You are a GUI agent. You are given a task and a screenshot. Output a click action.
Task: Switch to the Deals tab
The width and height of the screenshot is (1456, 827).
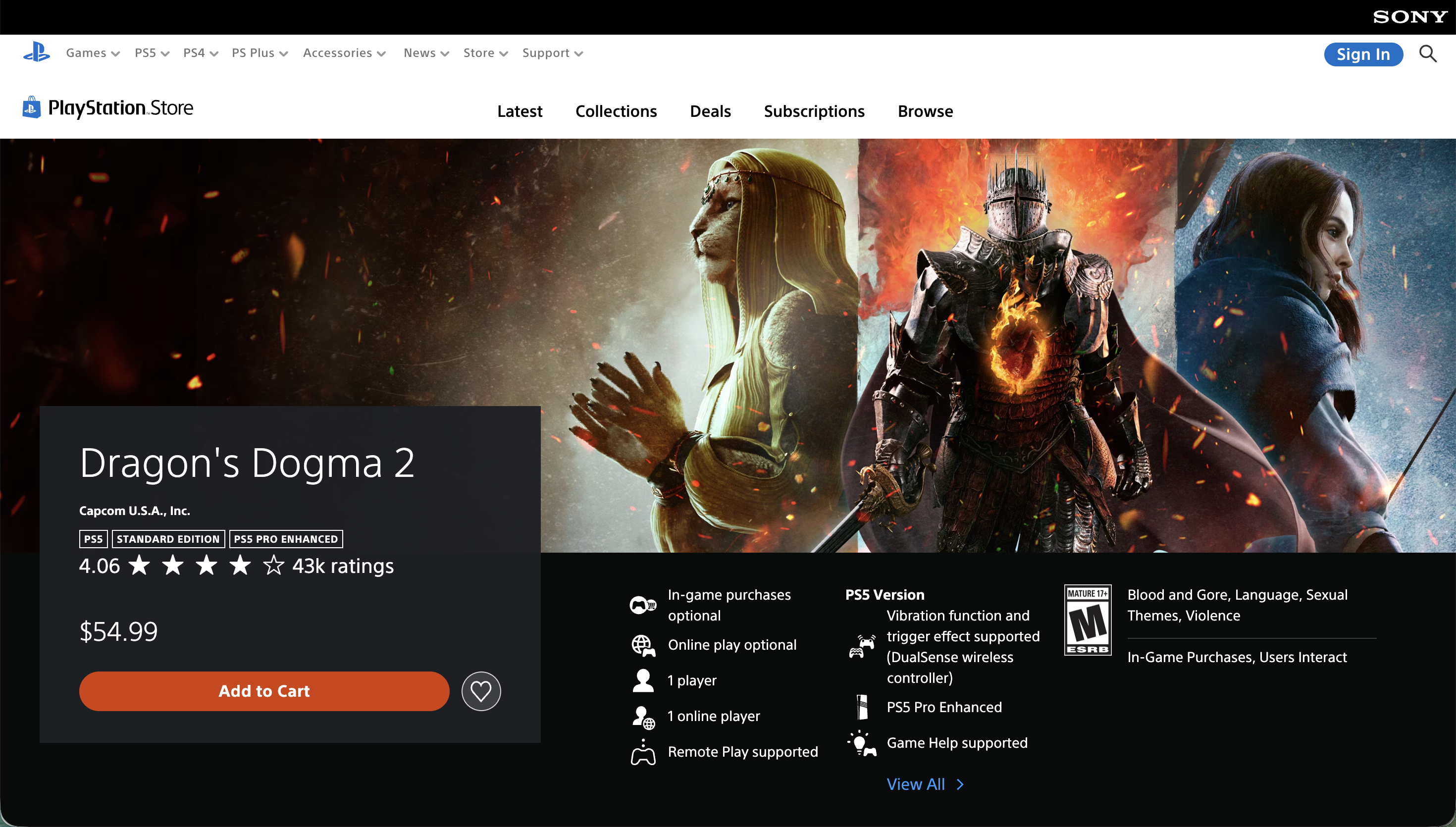click(x=710, y=111)
